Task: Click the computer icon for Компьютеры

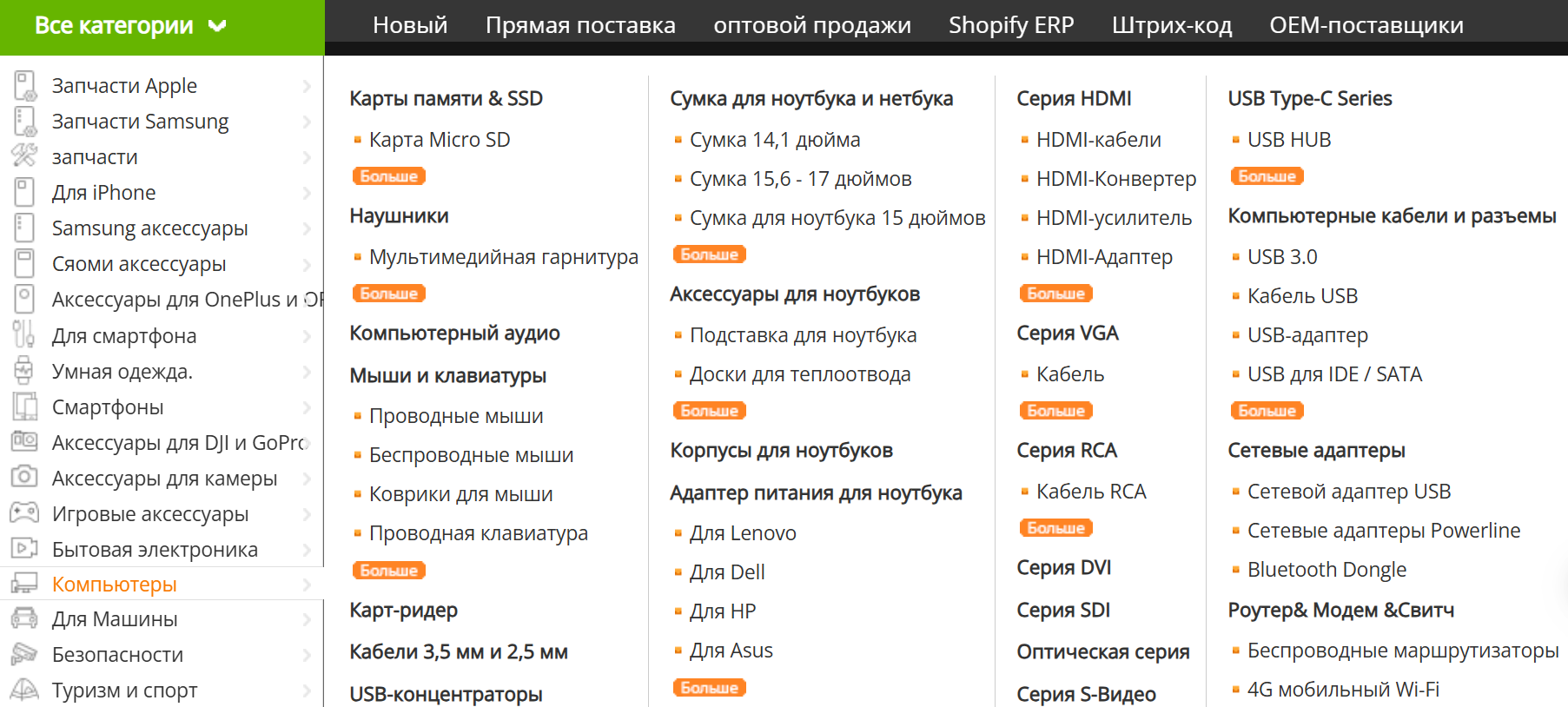Action: coord(24,584)
